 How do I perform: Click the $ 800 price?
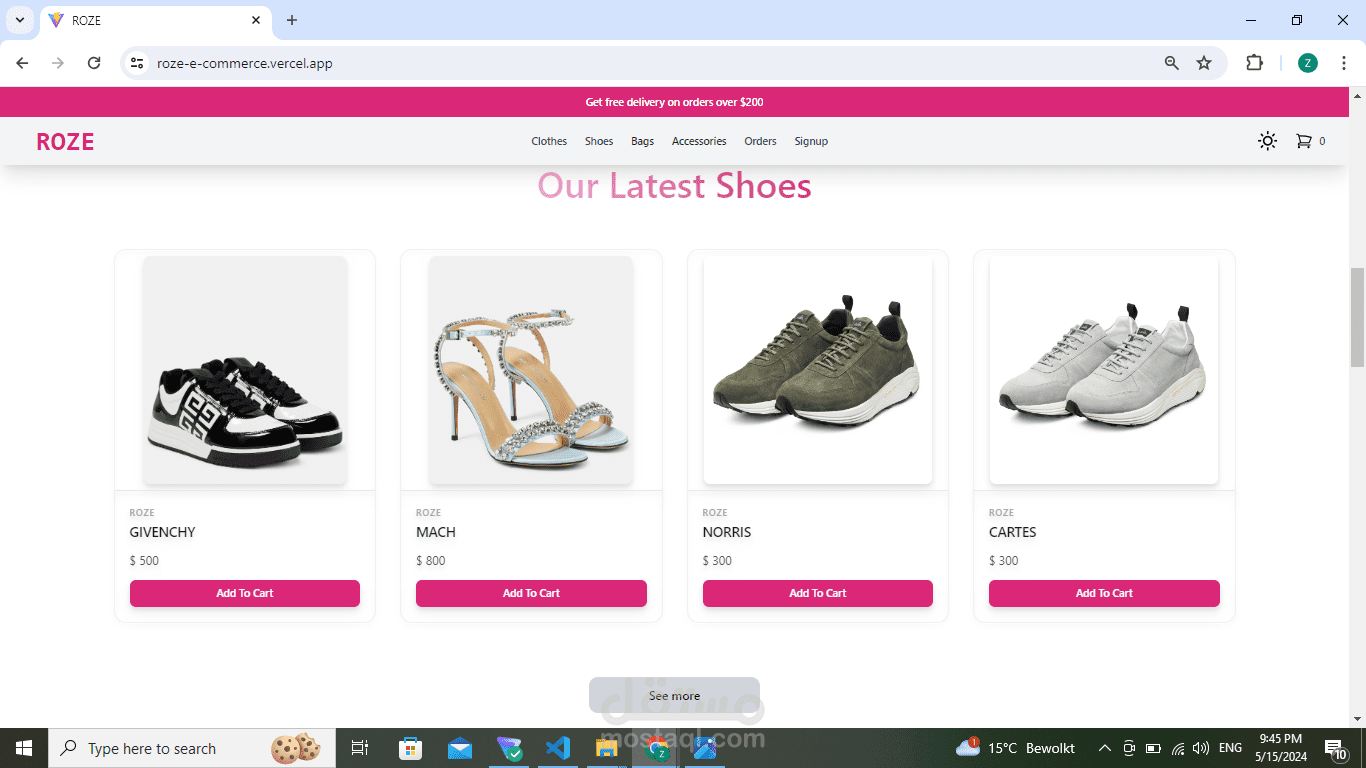(x=431, y=561)
